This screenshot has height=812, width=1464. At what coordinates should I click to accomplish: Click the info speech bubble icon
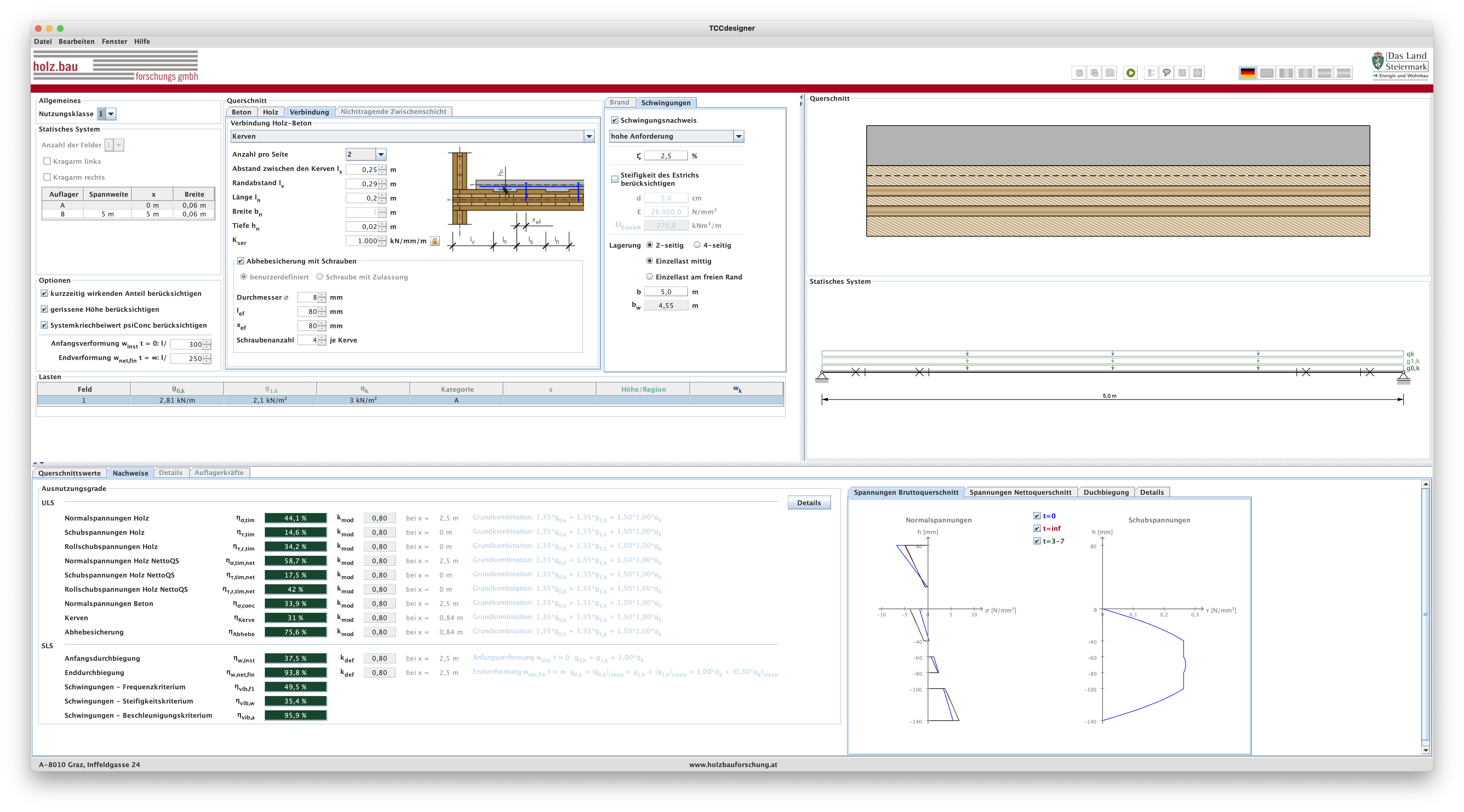click(1166, 73)
